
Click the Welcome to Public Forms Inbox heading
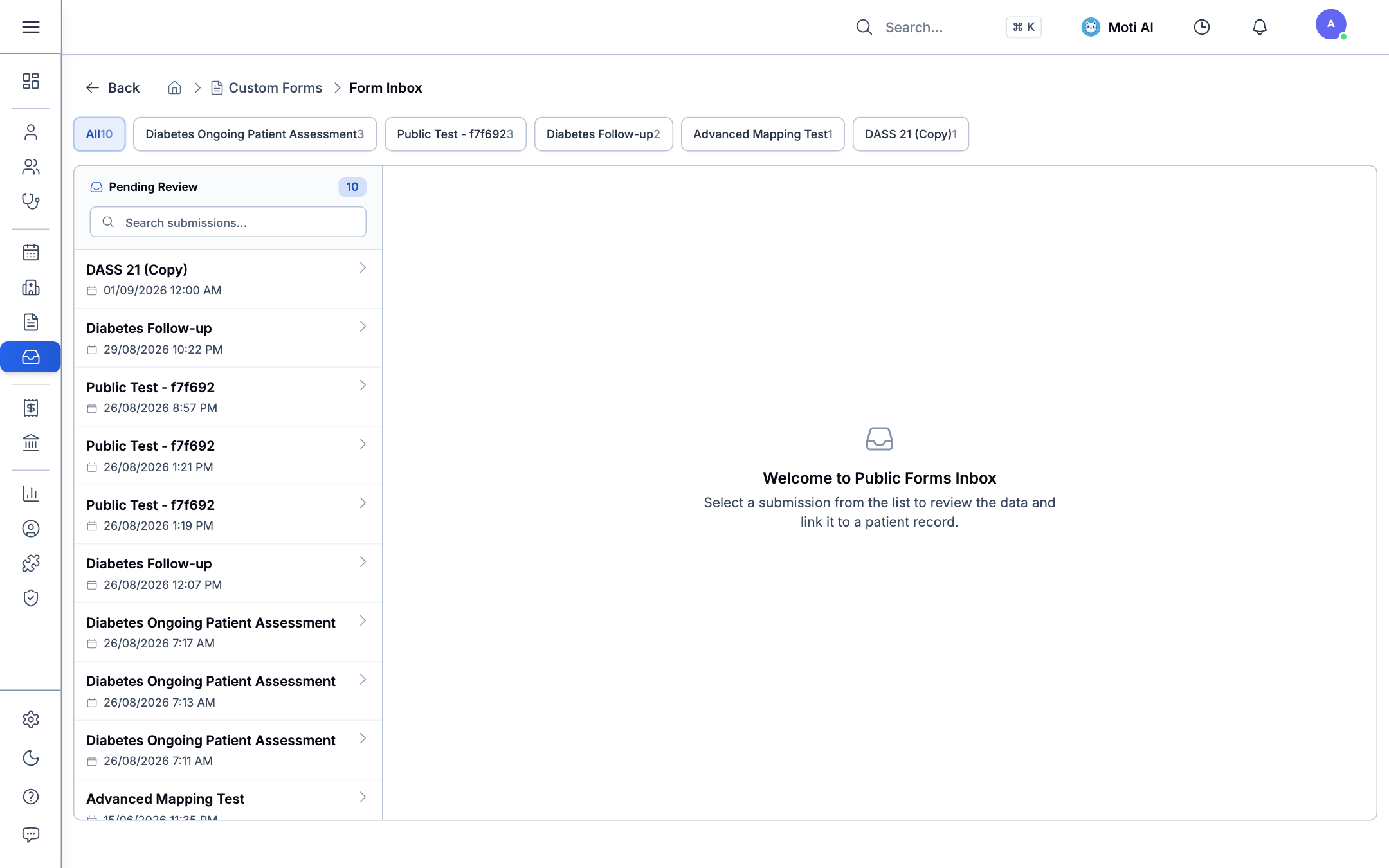879,478
